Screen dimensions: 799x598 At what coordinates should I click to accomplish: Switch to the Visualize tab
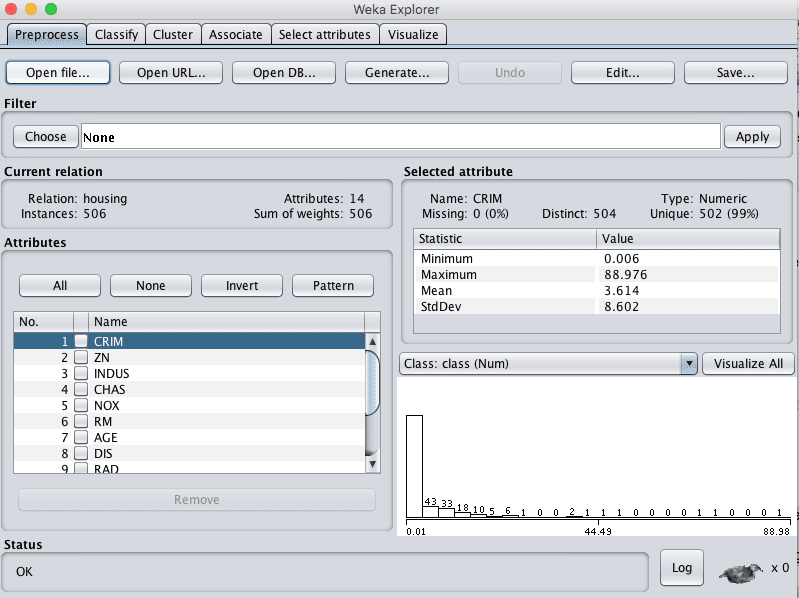coord(413,35)
